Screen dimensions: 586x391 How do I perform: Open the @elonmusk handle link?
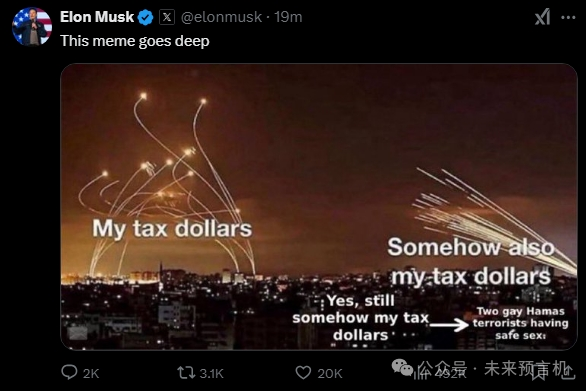tap(221, 17)
